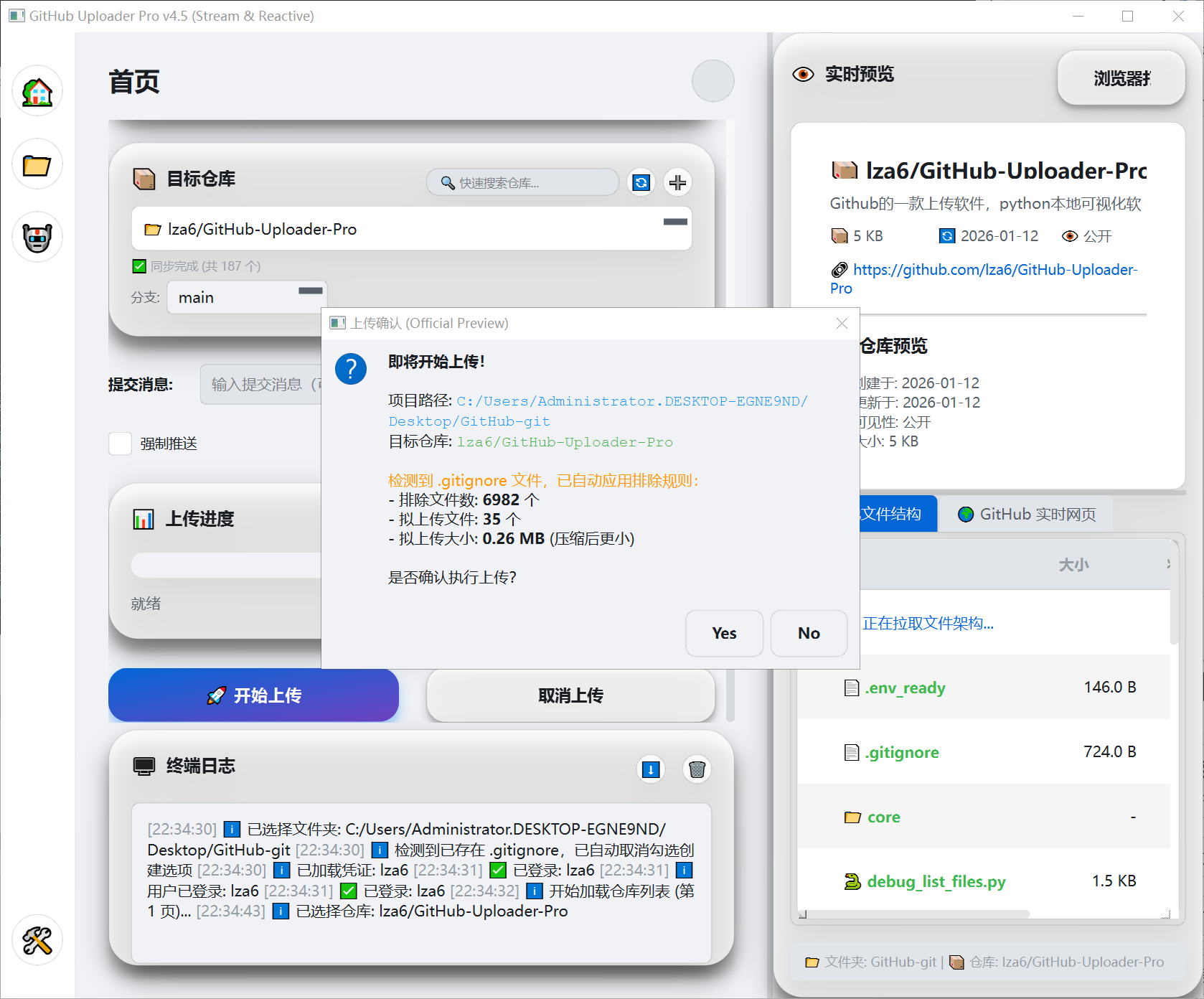
Task: Select the .env_ready file row
Action: coord(984,688)
